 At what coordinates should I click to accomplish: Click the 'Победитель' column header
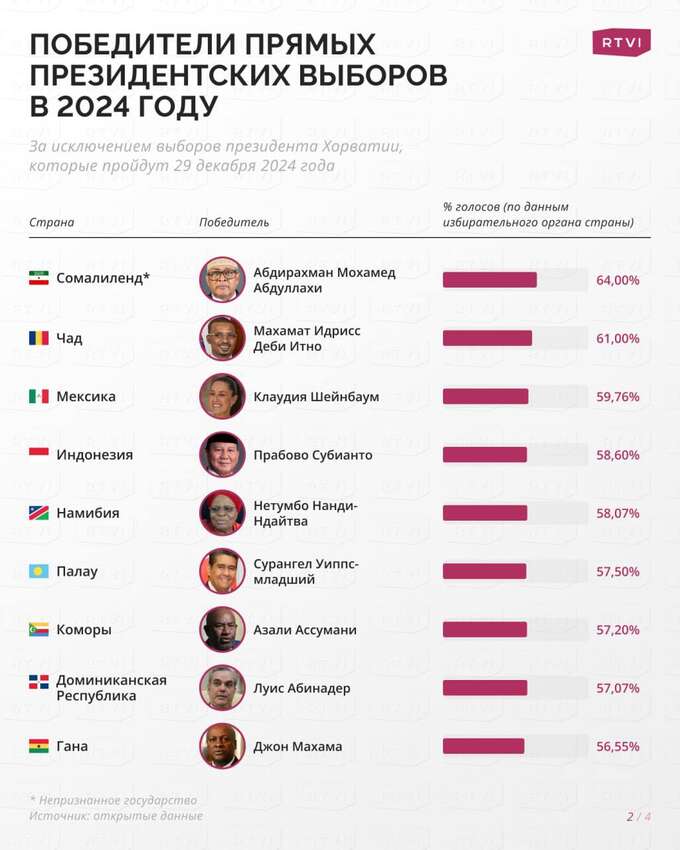234,222
